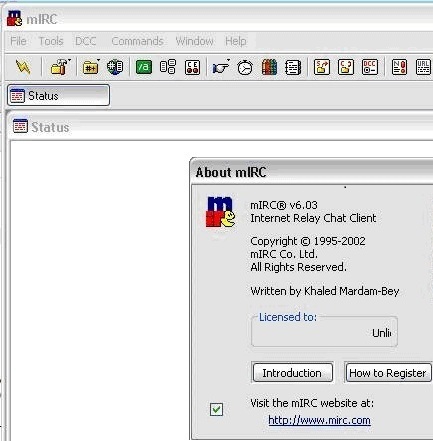Open mIRC Options hammer icon
Viewport: 433px width, 441px height.
tap(59, 67)
